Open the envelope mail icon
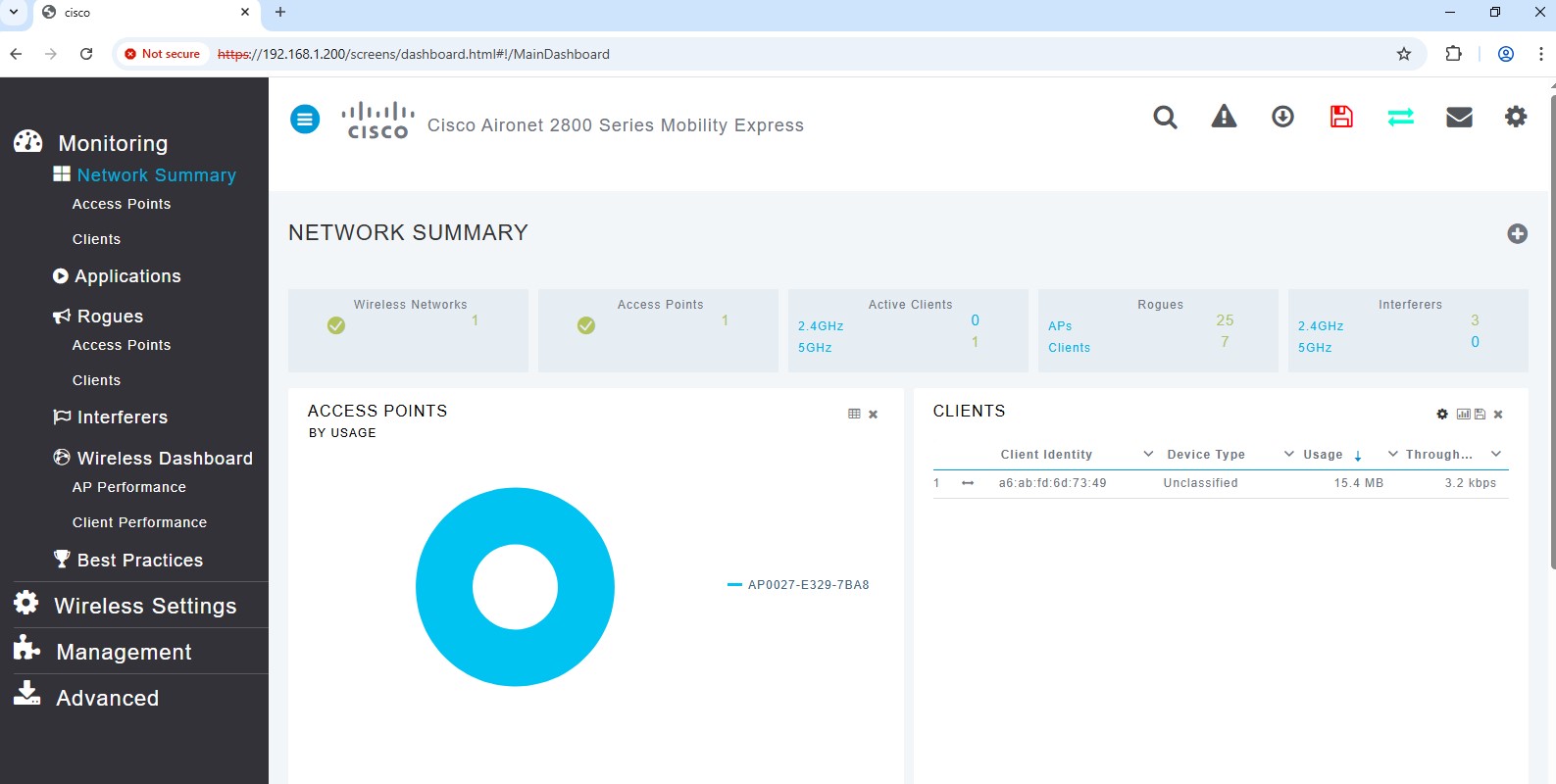 coord(1459,118)
